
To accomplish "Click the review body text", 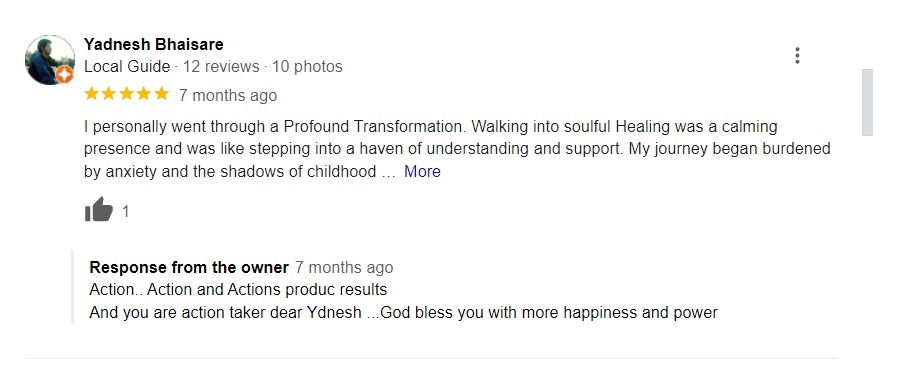I will [457, 149].
